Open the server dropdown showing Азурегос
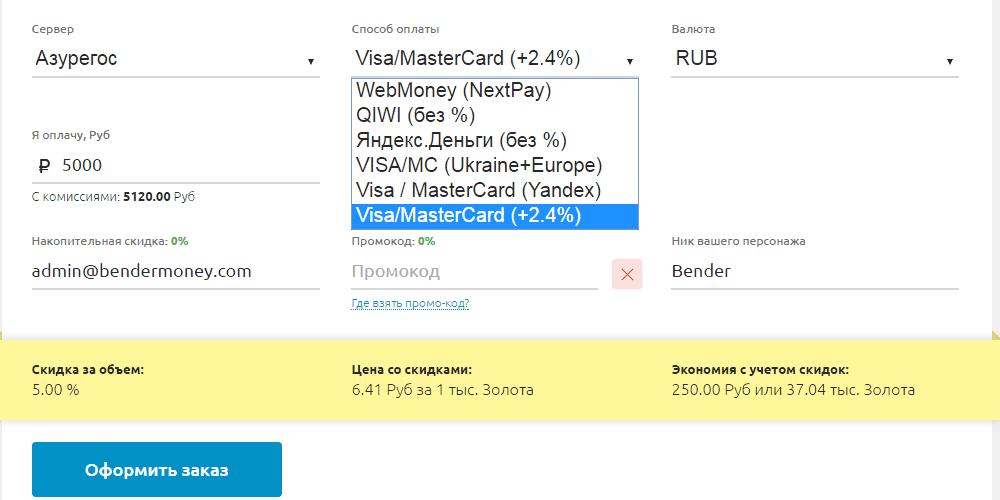The width and height of the screenshot is (1000, 500). (175, 59)
